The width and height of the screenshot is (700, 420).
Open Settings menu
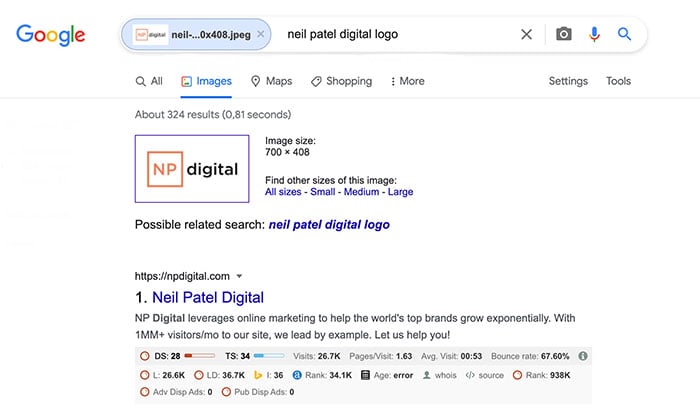click(568, 81)
